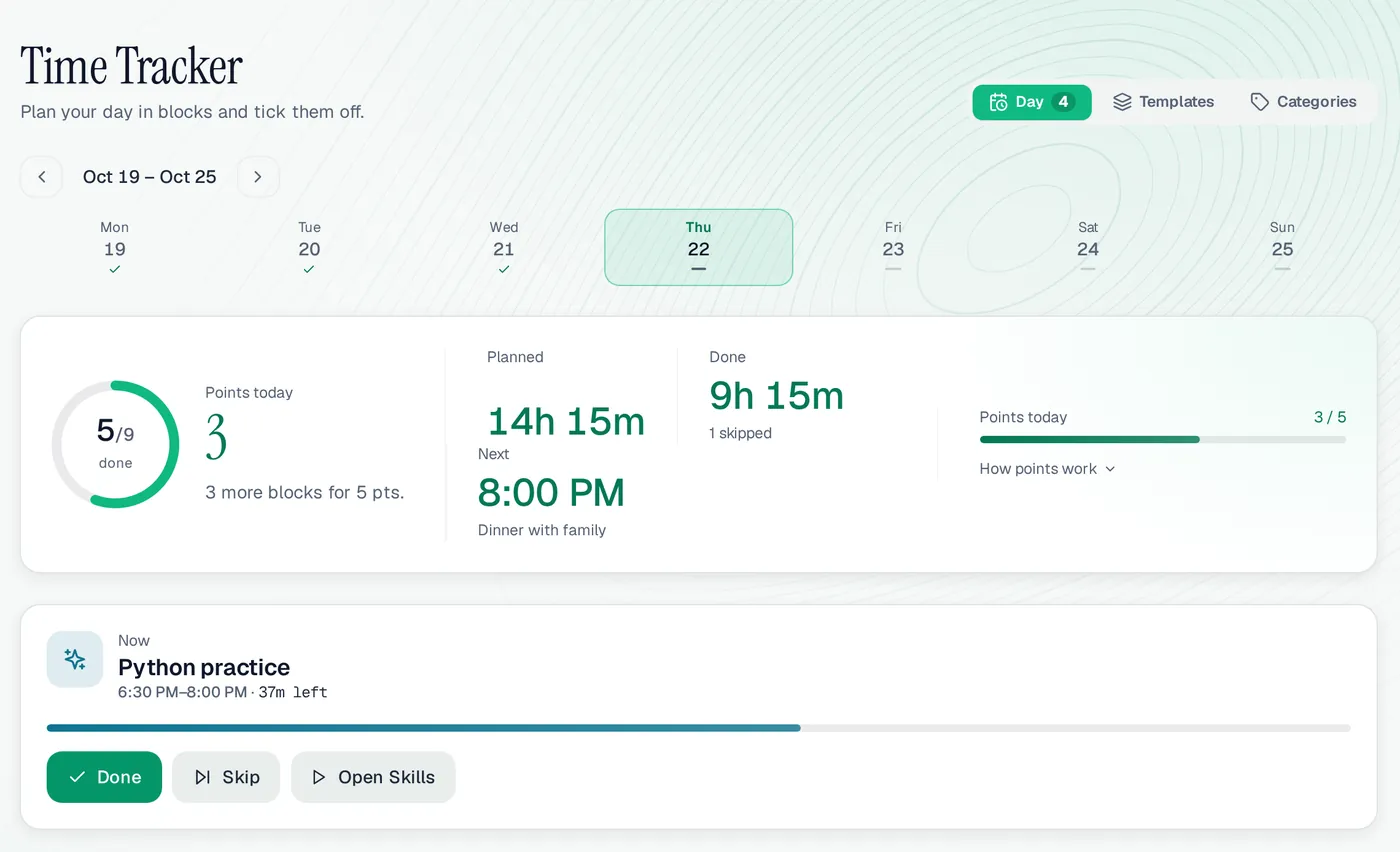Switch to the Templates tab
The width and height of the screenshot is (1400, 852).
click(1163, 102)
